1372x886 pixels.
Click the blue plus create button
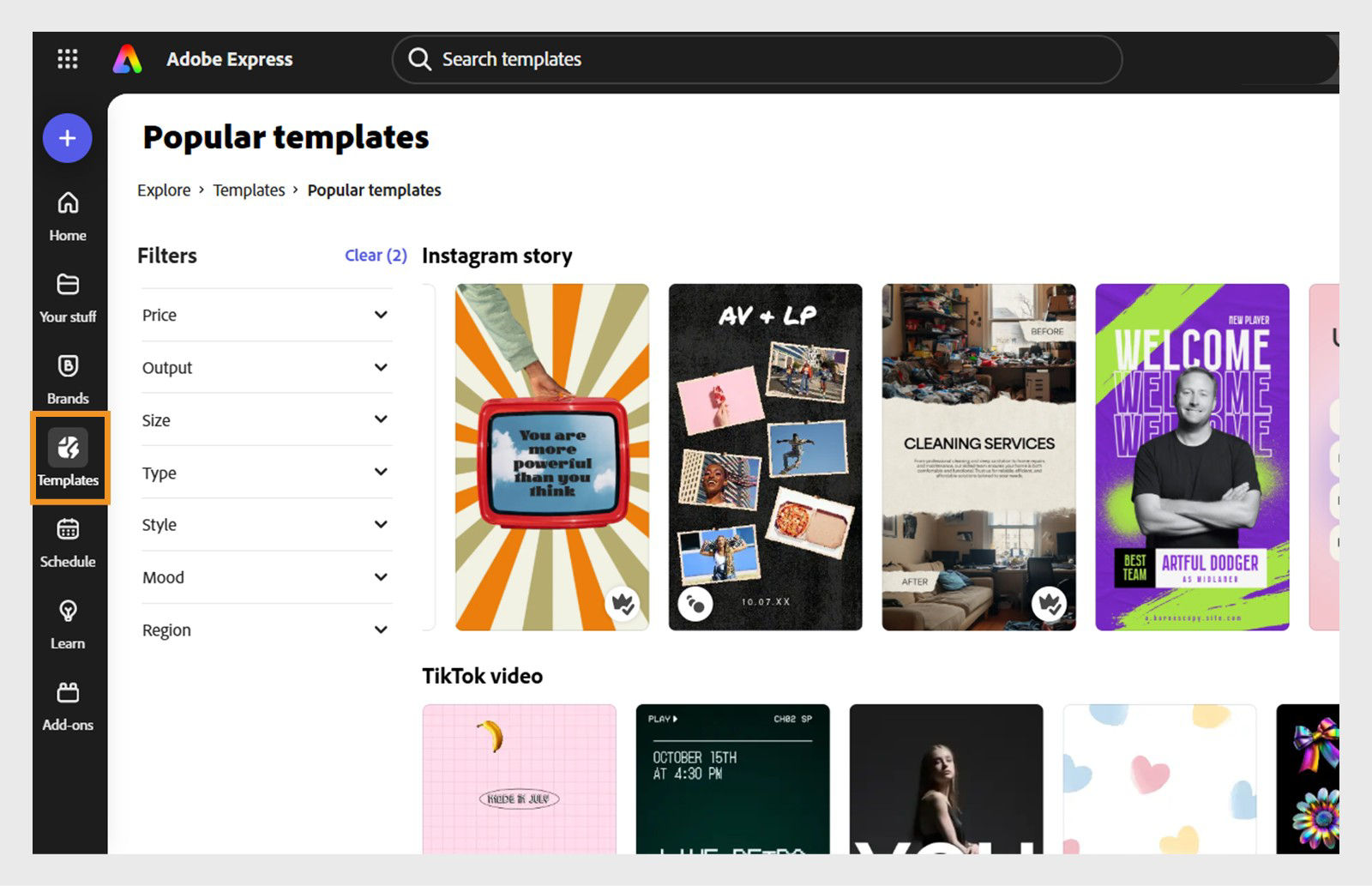click(68, 138)
